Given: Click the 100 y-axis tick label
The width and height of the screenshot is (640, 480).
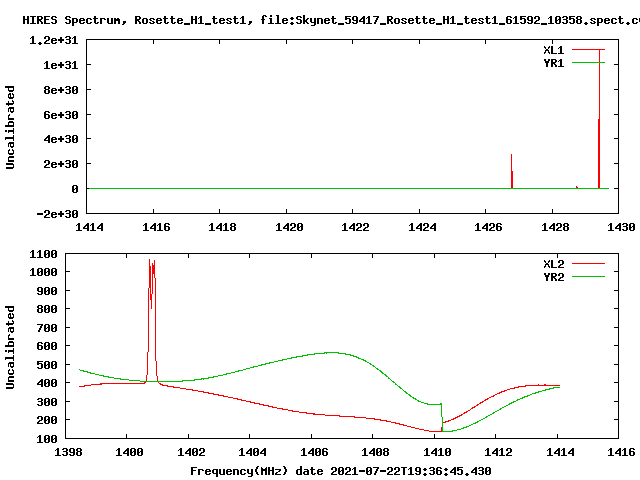Looking at the screenshot, I should 47,439.
